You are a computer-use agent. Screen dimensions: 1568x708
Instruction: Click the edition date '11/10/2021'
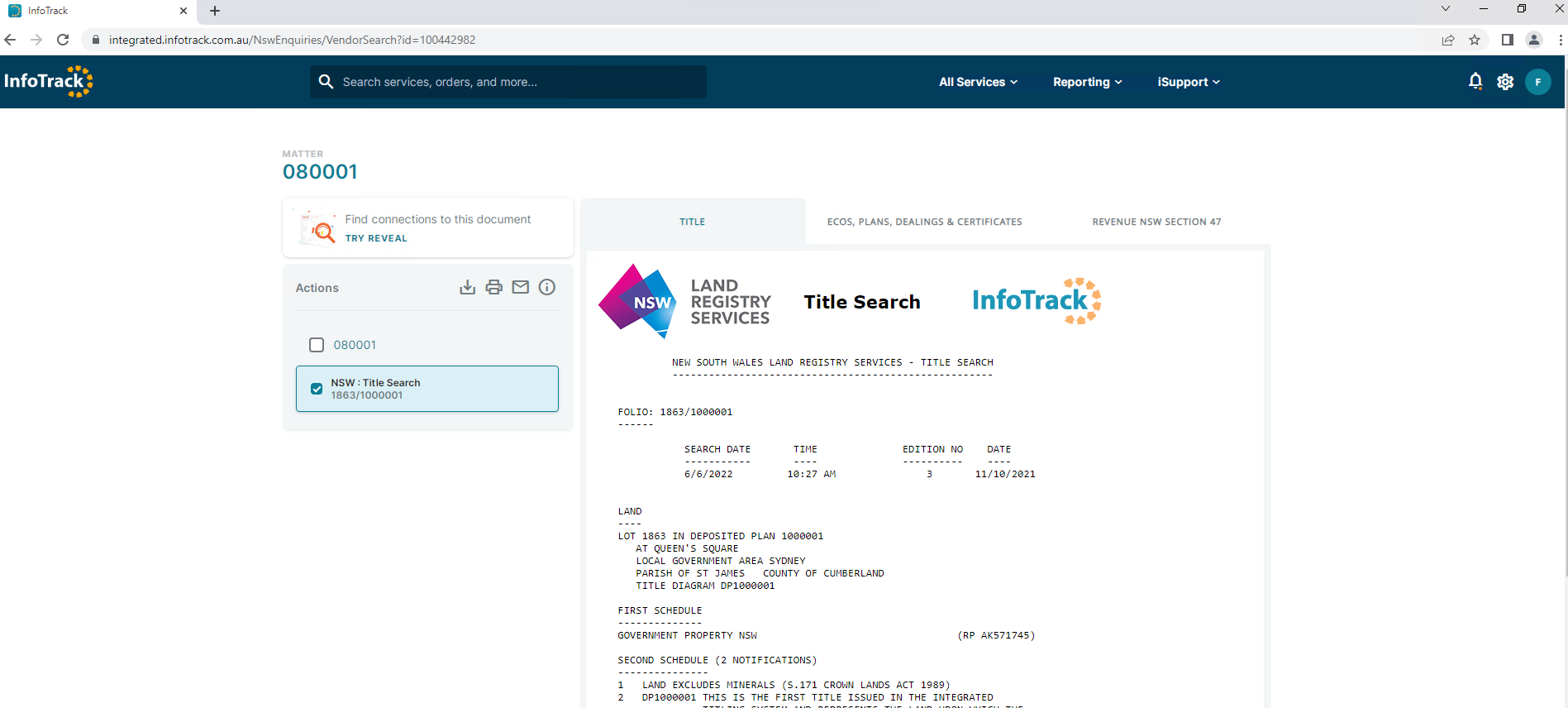click(1005, 474)
